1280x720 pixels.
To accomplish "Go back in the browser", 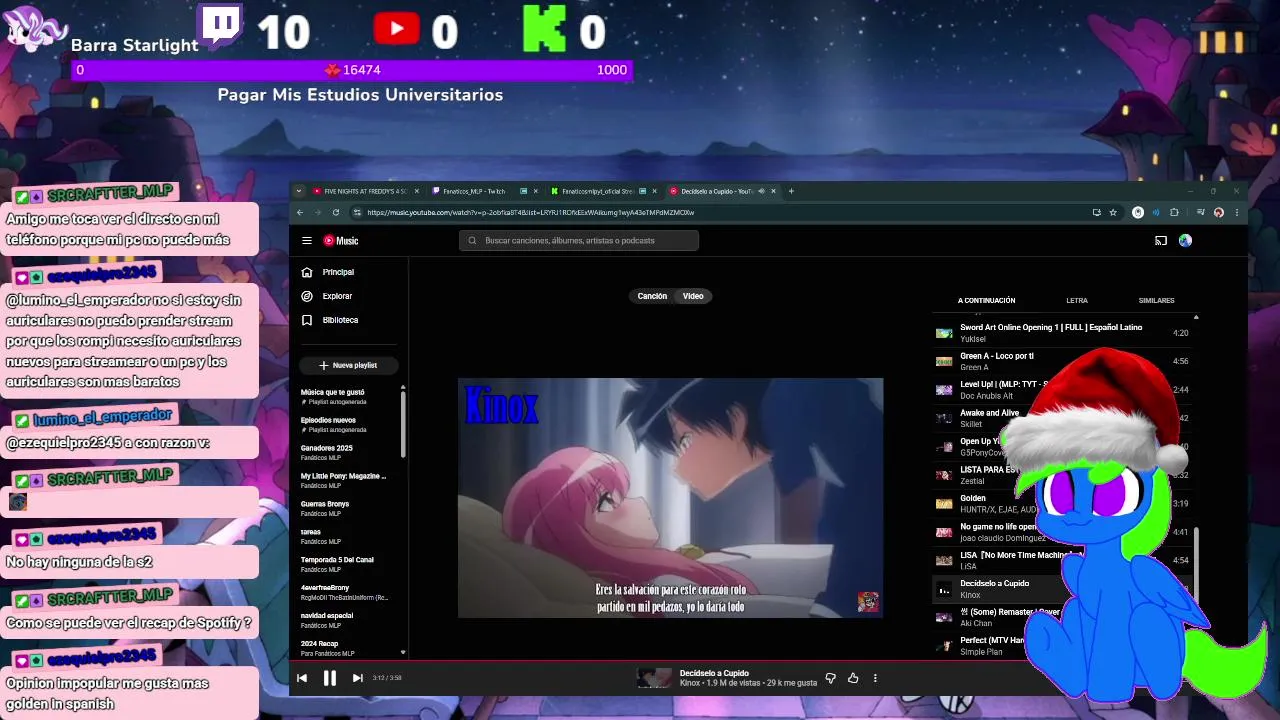I will pos(299,212).
